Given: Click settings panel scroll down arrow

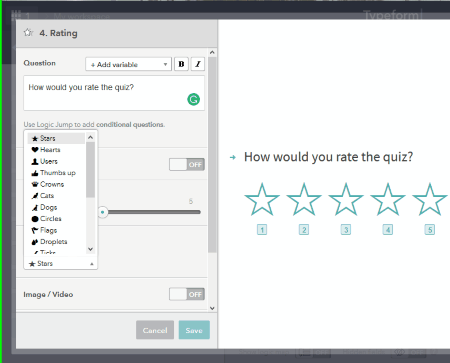Looking at the screenshot, I should (212, 308).
